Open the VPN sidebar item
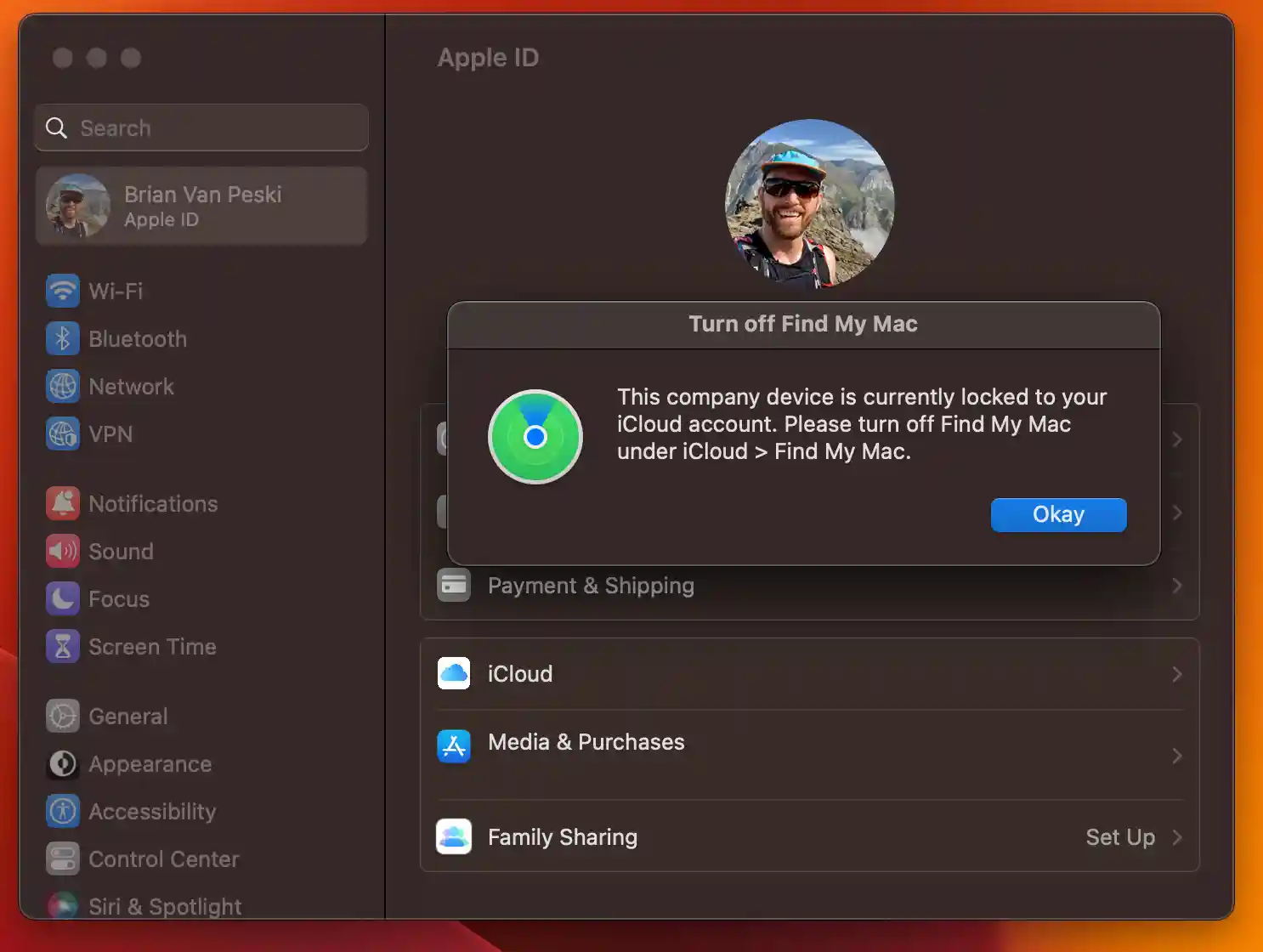The image size is (1263, 952). [110, 434]
